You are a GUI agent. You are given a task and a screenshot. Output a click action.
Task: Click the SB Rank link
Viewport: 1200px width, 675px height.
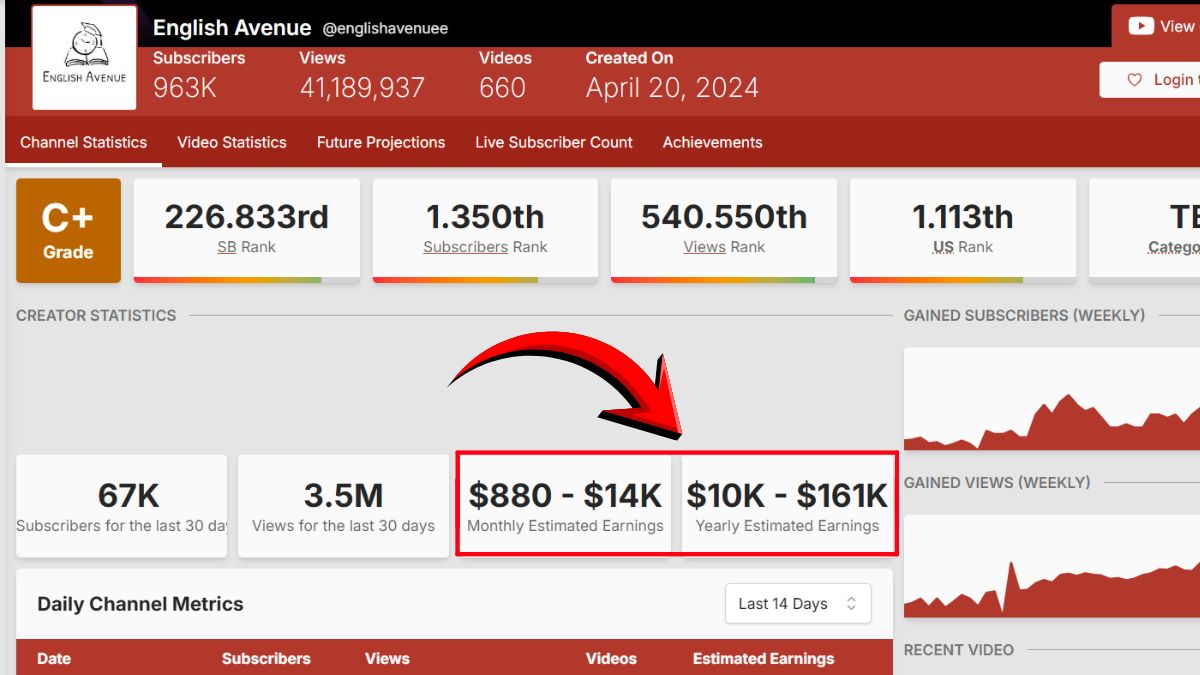[227, 247]
